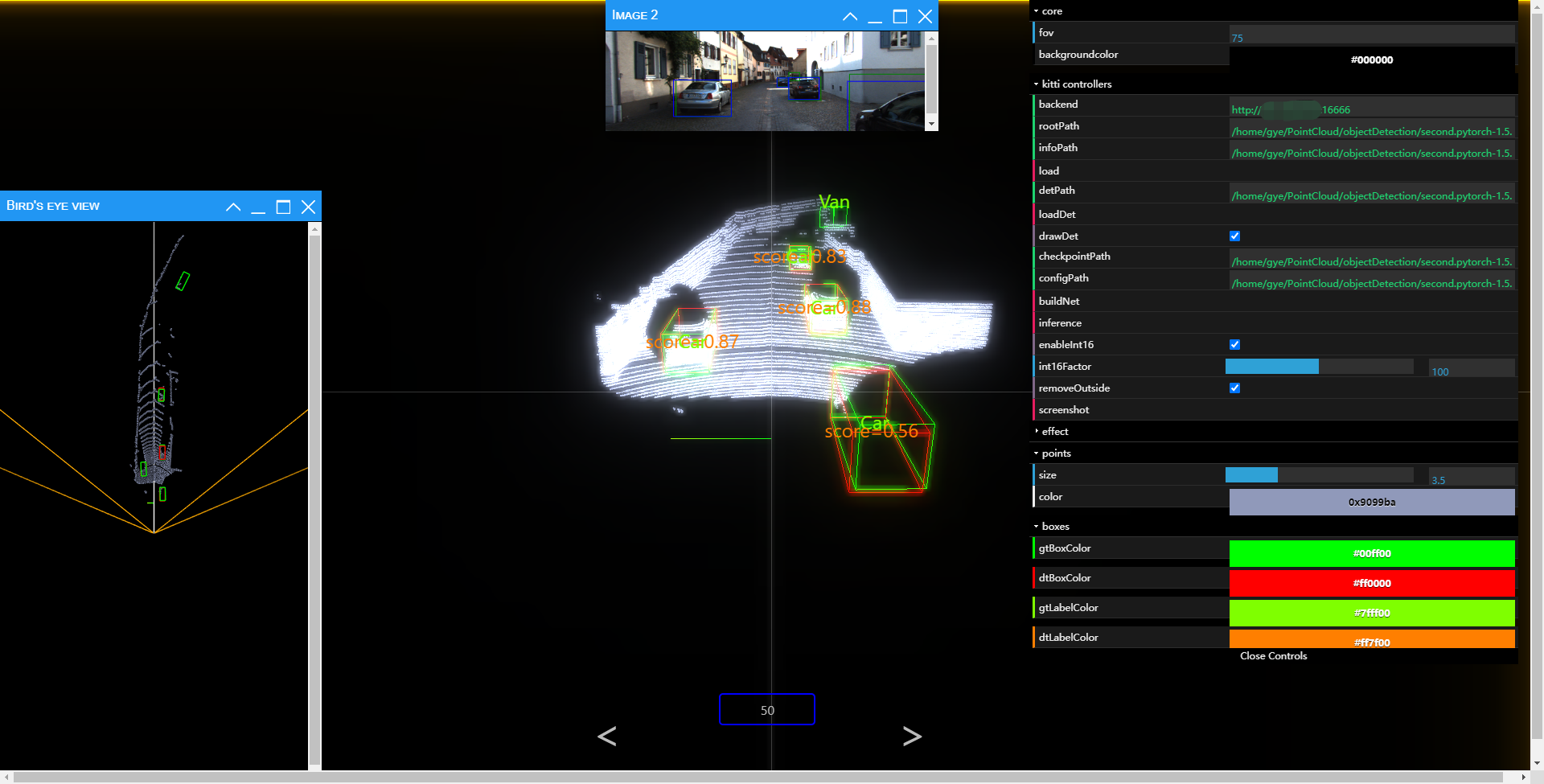Expand the effect section

tap(1053, 431)
